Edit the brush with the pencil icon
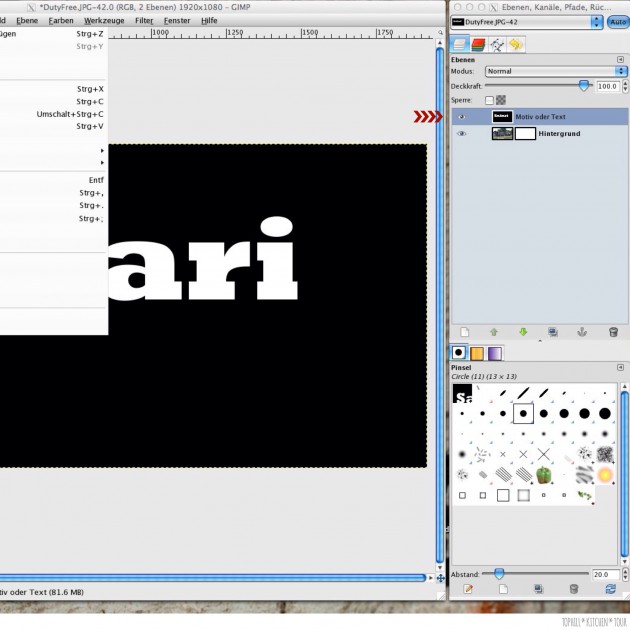The image size is (630, 630). 468,589
